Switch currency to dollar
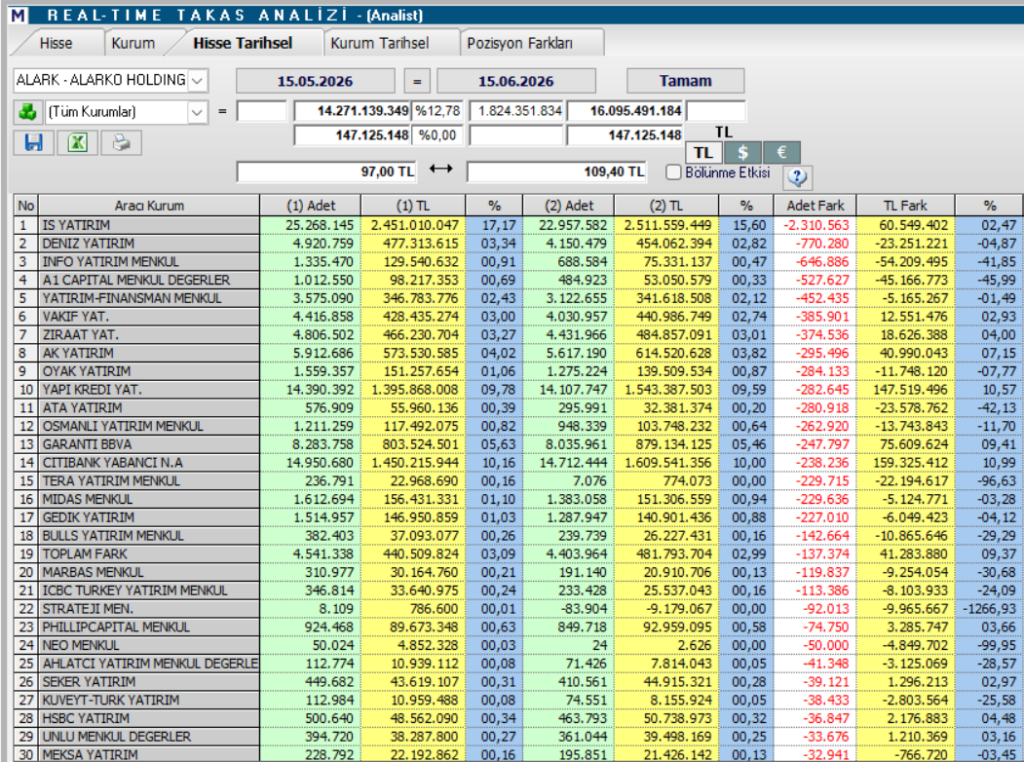This screenshot has width=1024, height=762. pos(743,153)
